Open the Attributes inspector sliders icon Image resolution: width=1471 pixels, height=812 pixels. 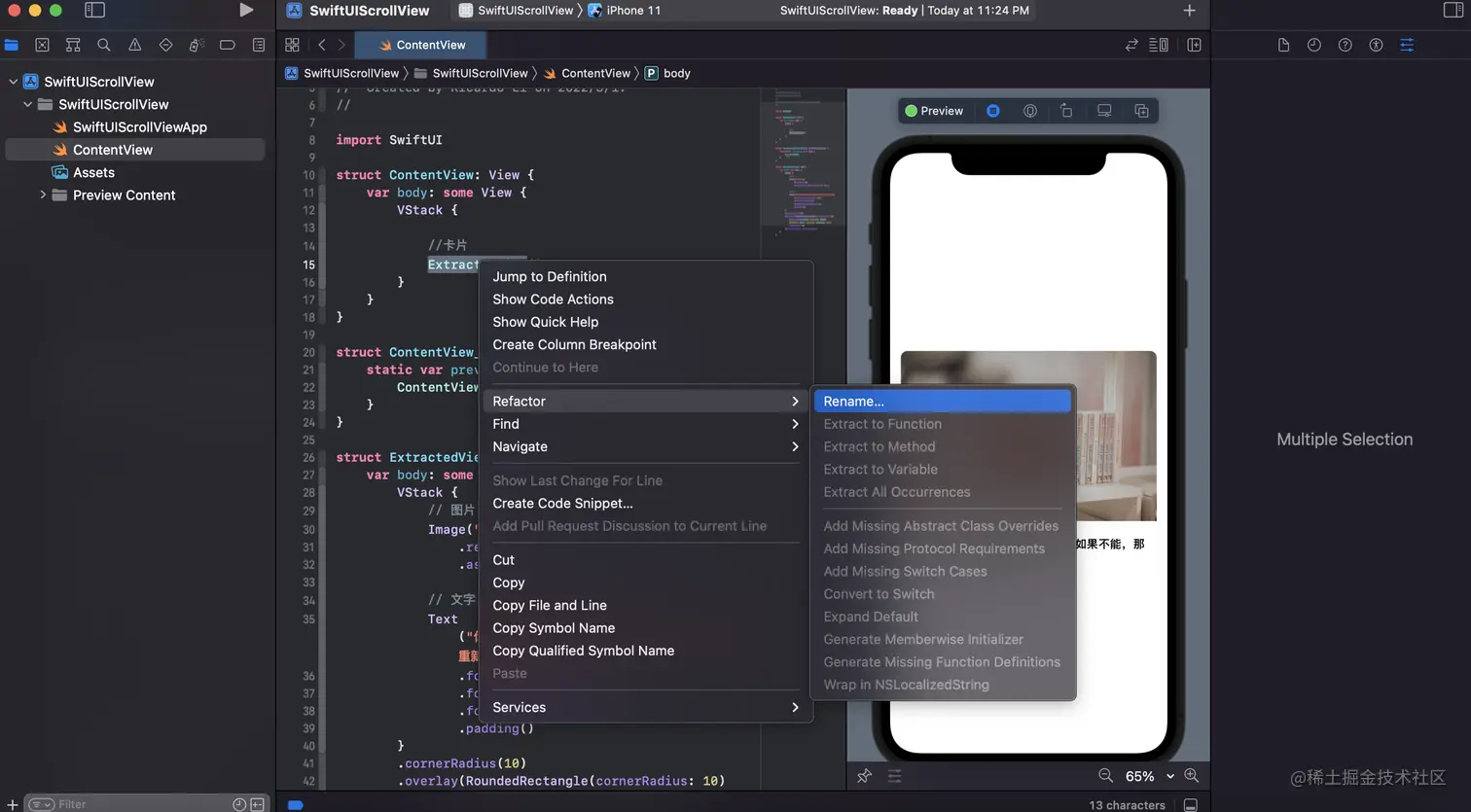[x=1407, y=45]
